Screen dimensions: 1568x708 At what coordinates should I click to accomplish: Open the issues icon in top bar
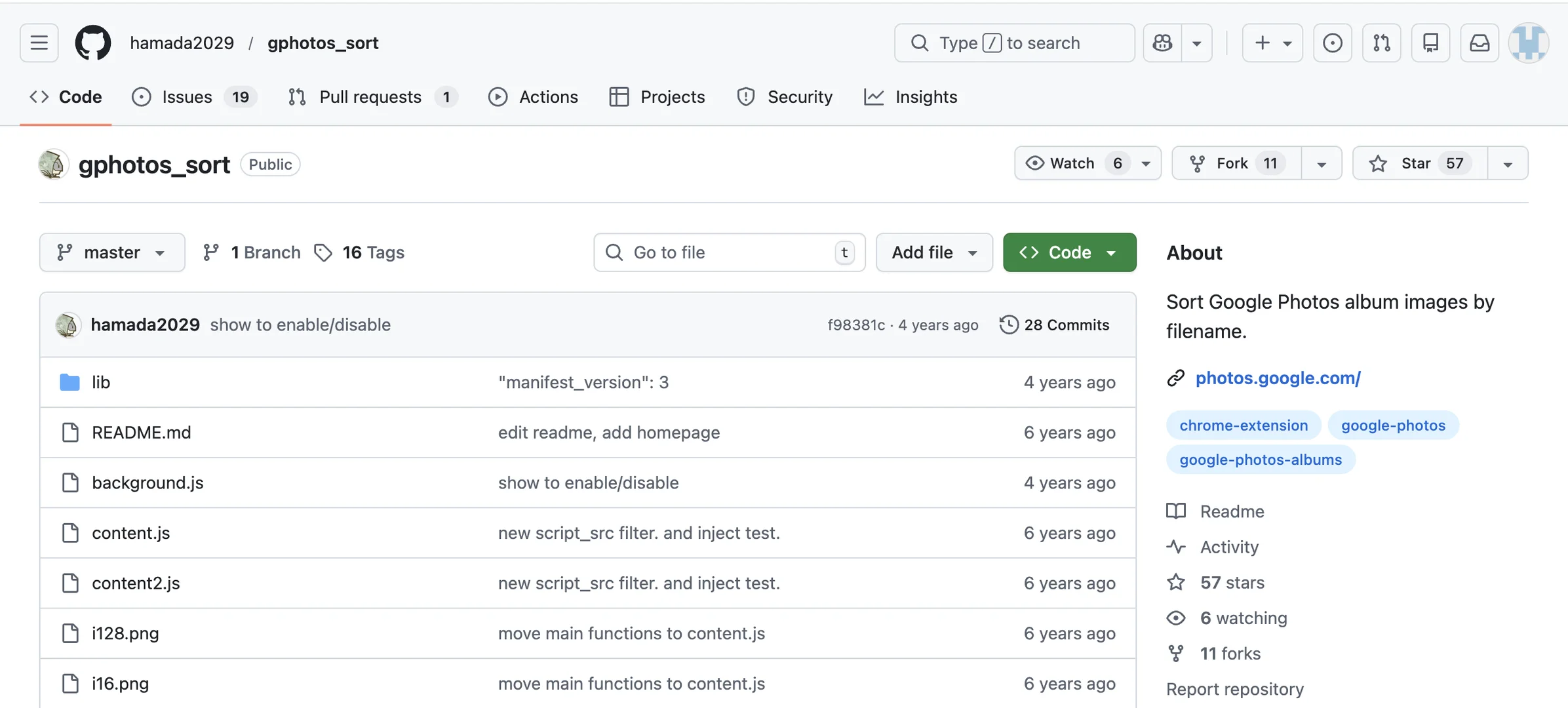coord(1333,43)
